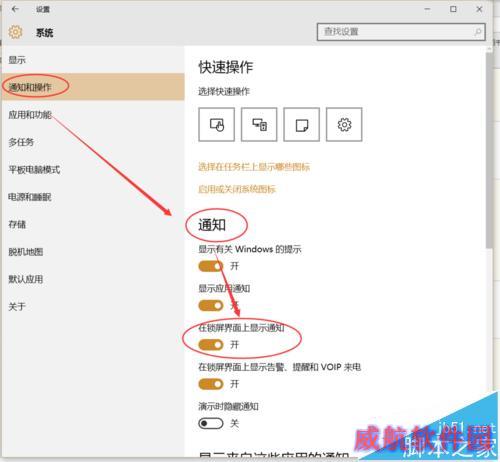Image resolution: width=500 pixels, height=462 pixels.
Task: Maximize the Settings window
Action: click(x=453, y=9)
